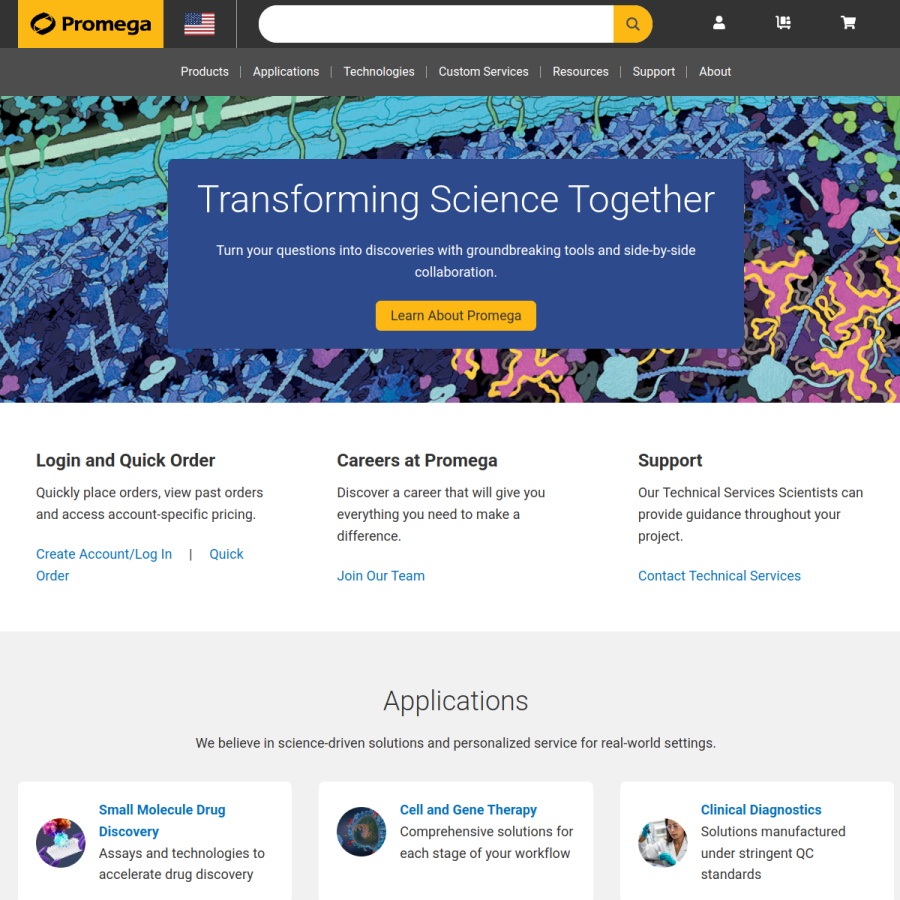Follow the Quick Order link
Screen dimensions: 900x900
coord(226,554)
